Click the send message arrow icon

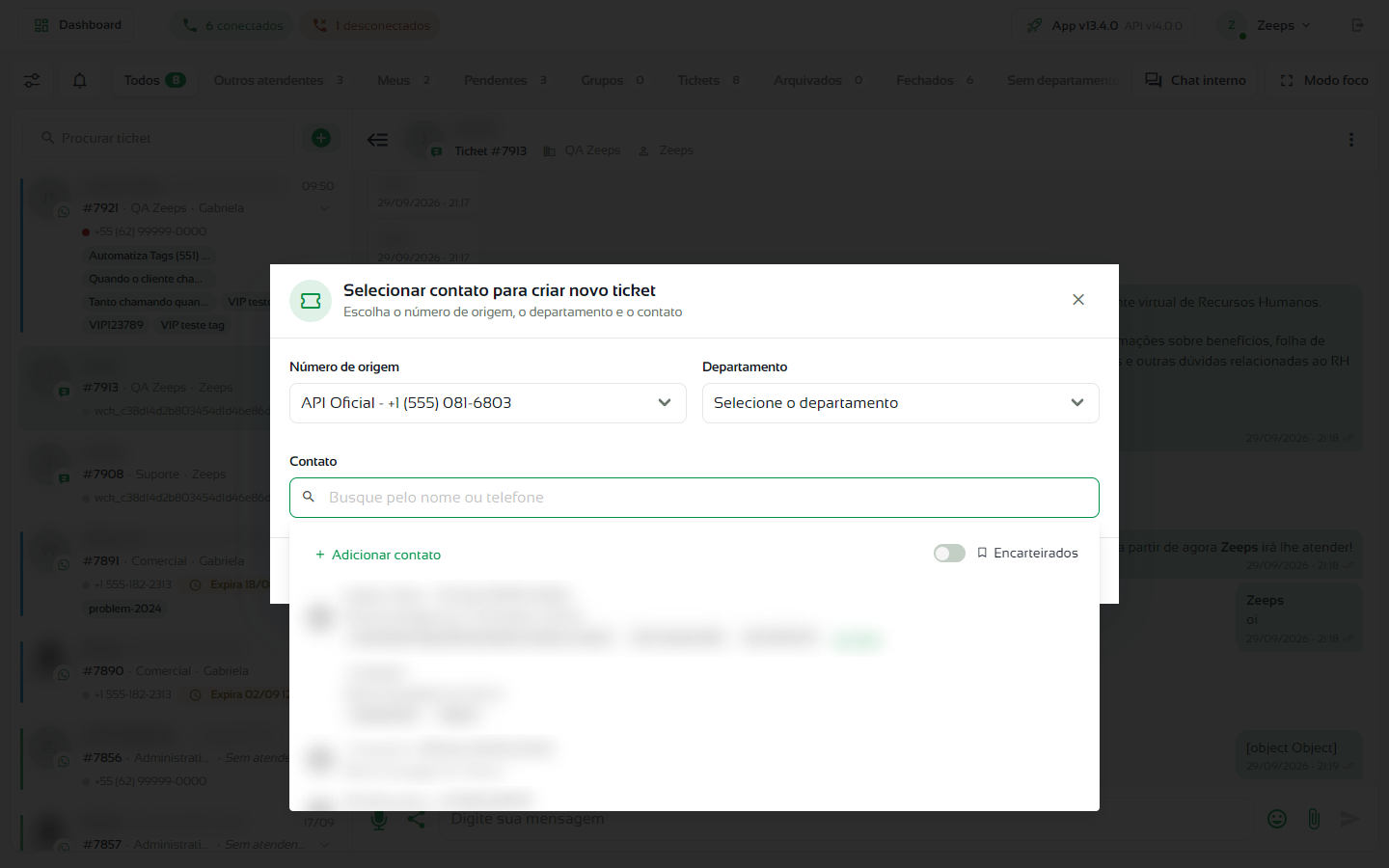click(1350, 819)
